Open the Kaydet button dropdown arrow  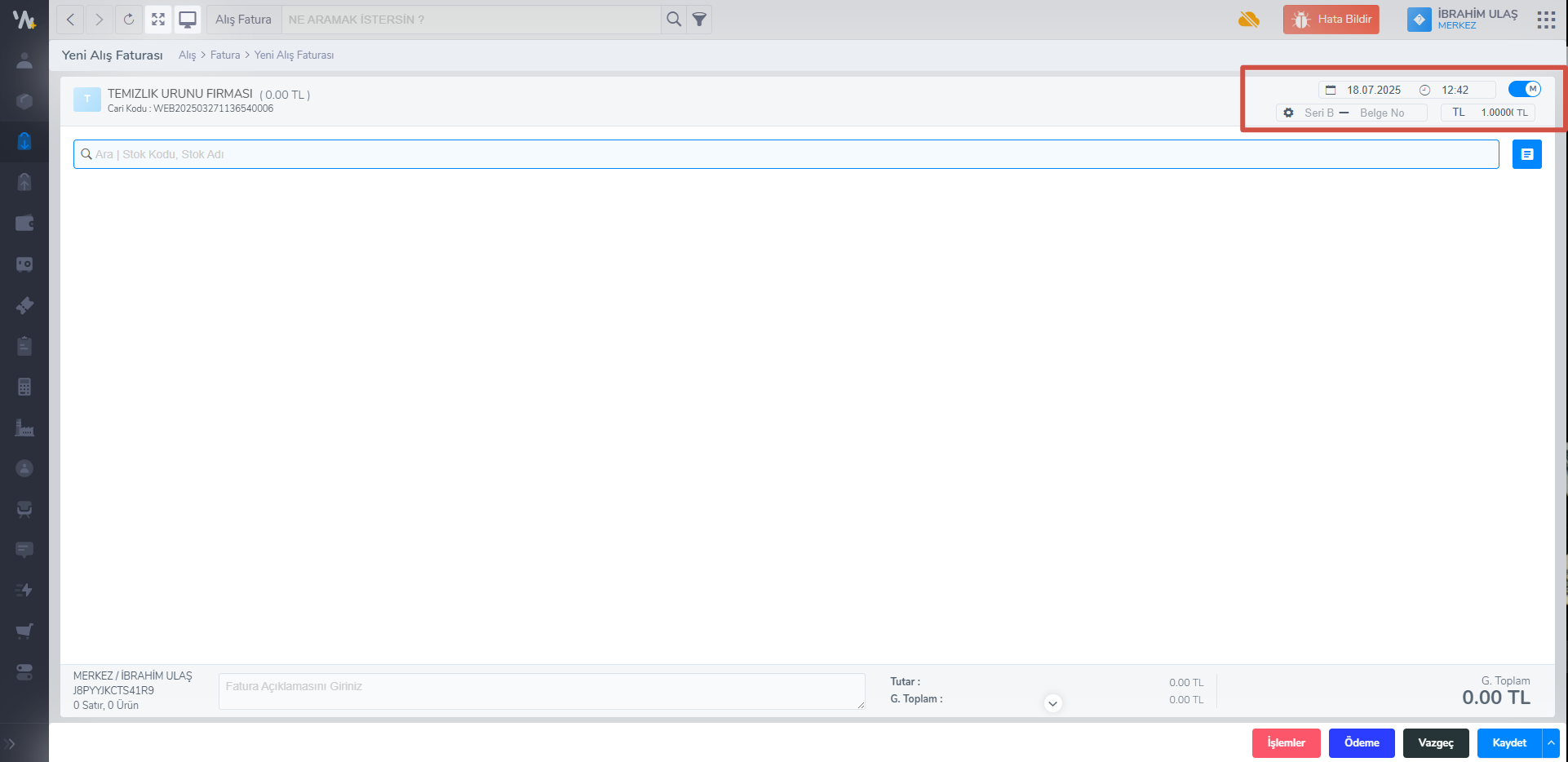pyautogui.click(x=1551, y=743)
